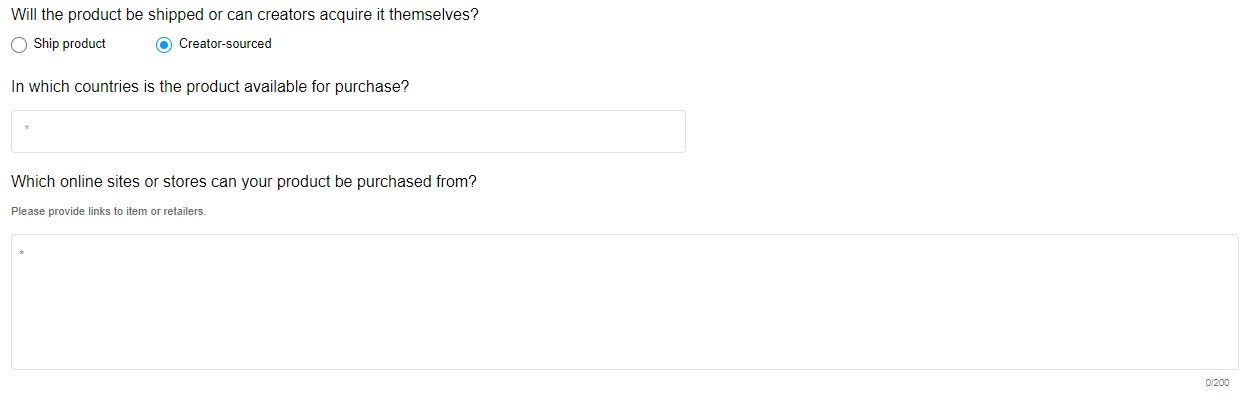Select the Ship product radio button
Image resolution: width=1246 pixels, height=394 pixels.
(19, 45)
